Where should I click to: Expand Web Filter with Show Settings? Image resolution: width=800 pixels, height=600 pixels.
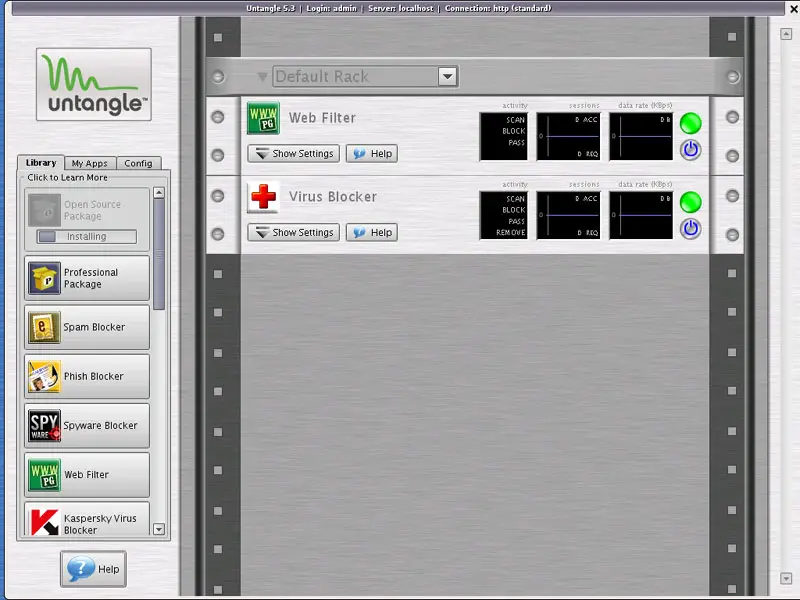click(x=293, y=154)
